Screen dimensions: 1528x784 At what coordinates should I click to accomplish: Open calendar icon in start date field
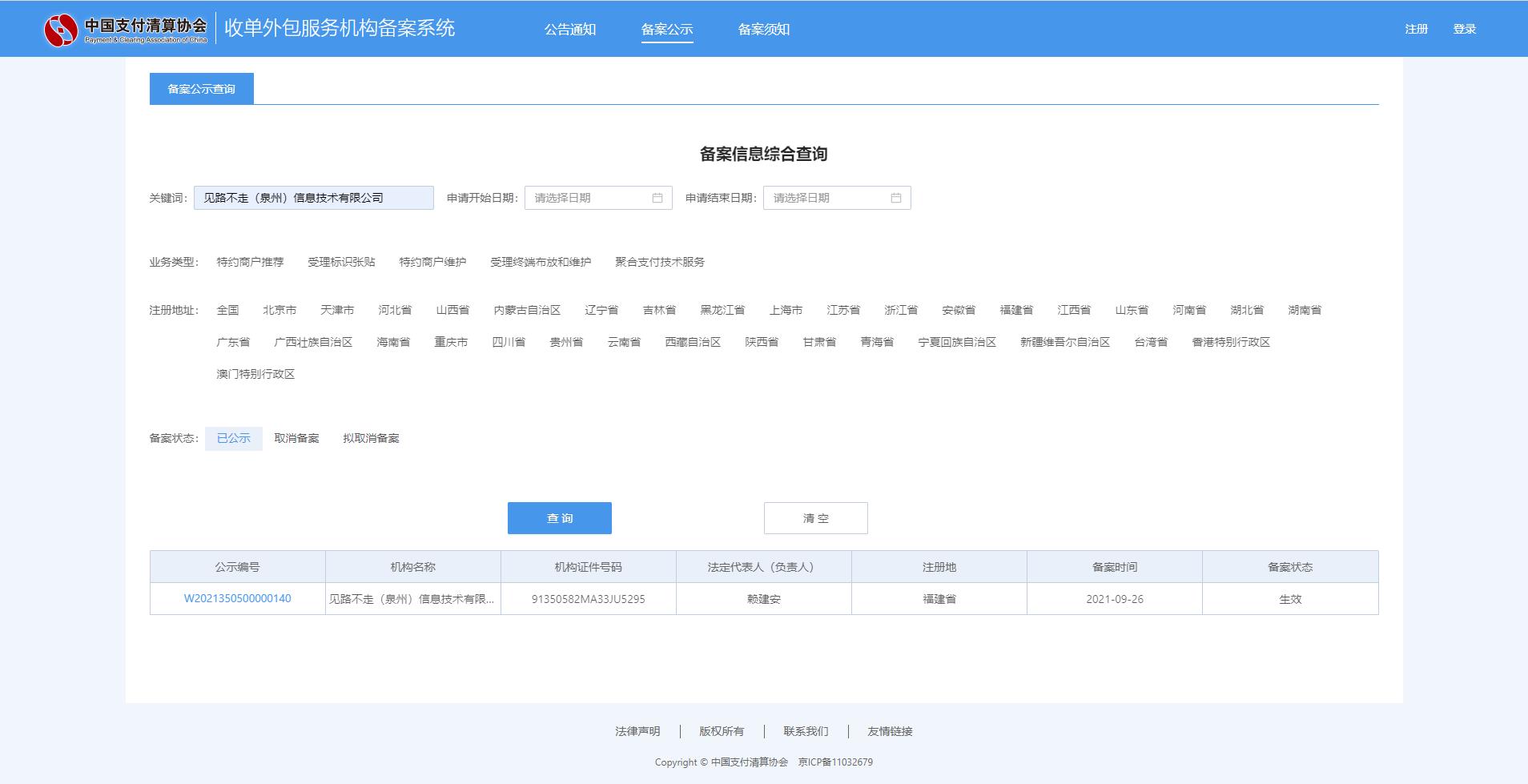point(657,198)
